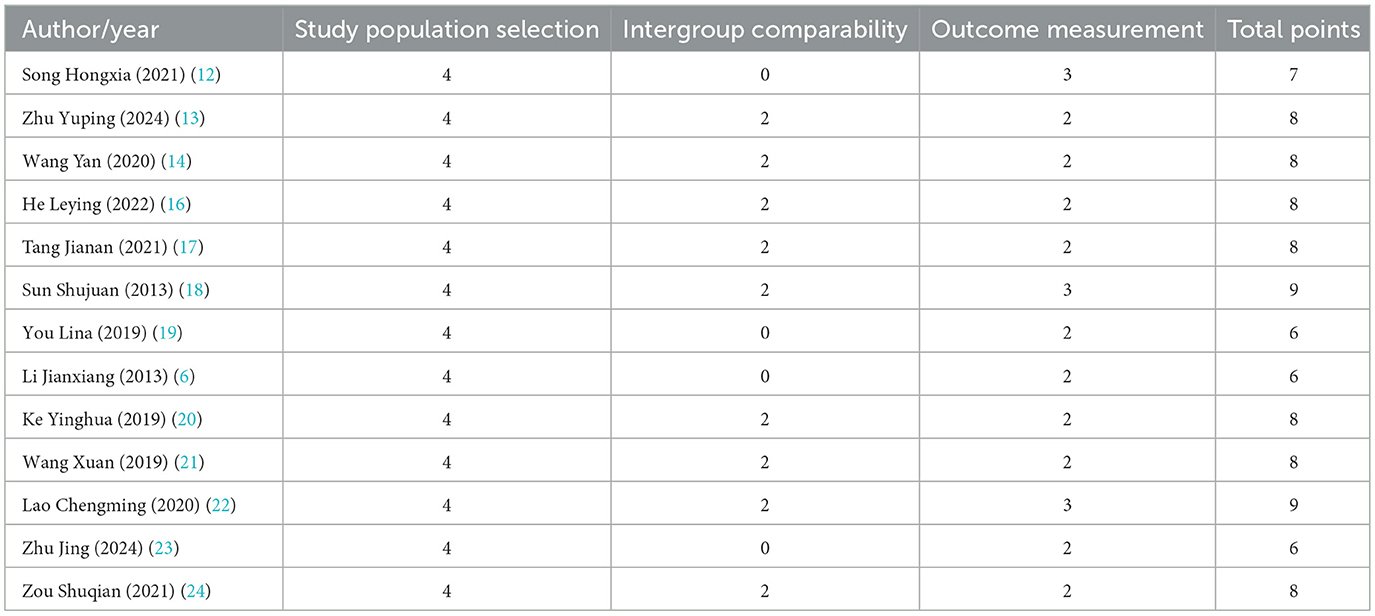Click the Total points column header
The image size is (1375, 616).
pos(1294,30)
